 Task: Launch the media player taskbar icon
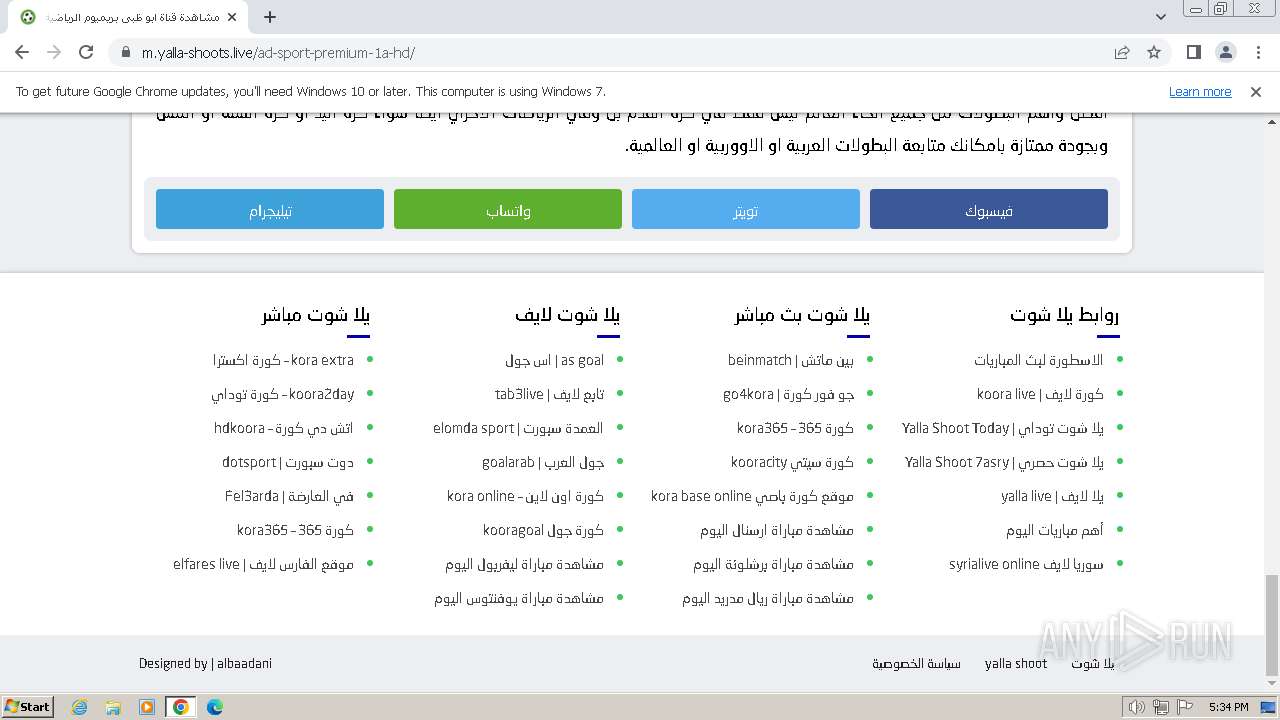(x=147, y=706)
